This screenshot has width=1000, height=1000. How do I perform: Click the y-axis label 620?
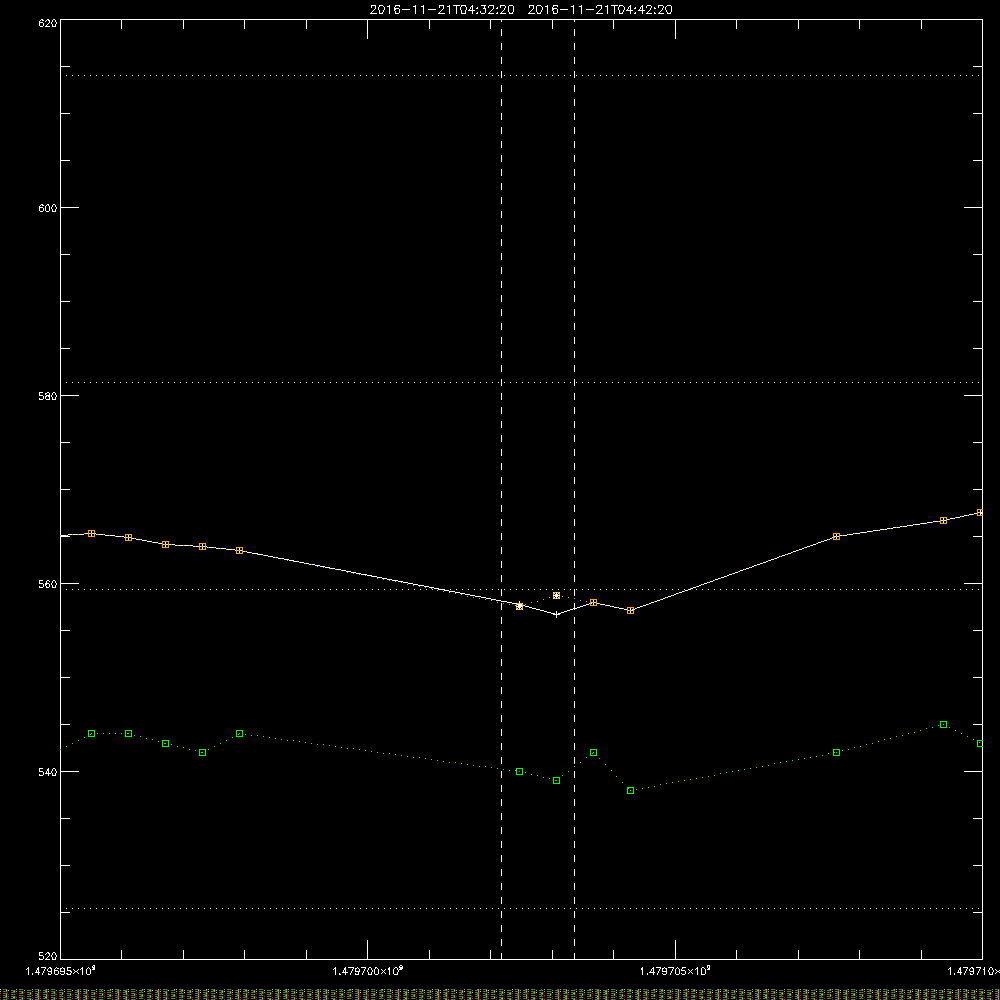[48, 23]
